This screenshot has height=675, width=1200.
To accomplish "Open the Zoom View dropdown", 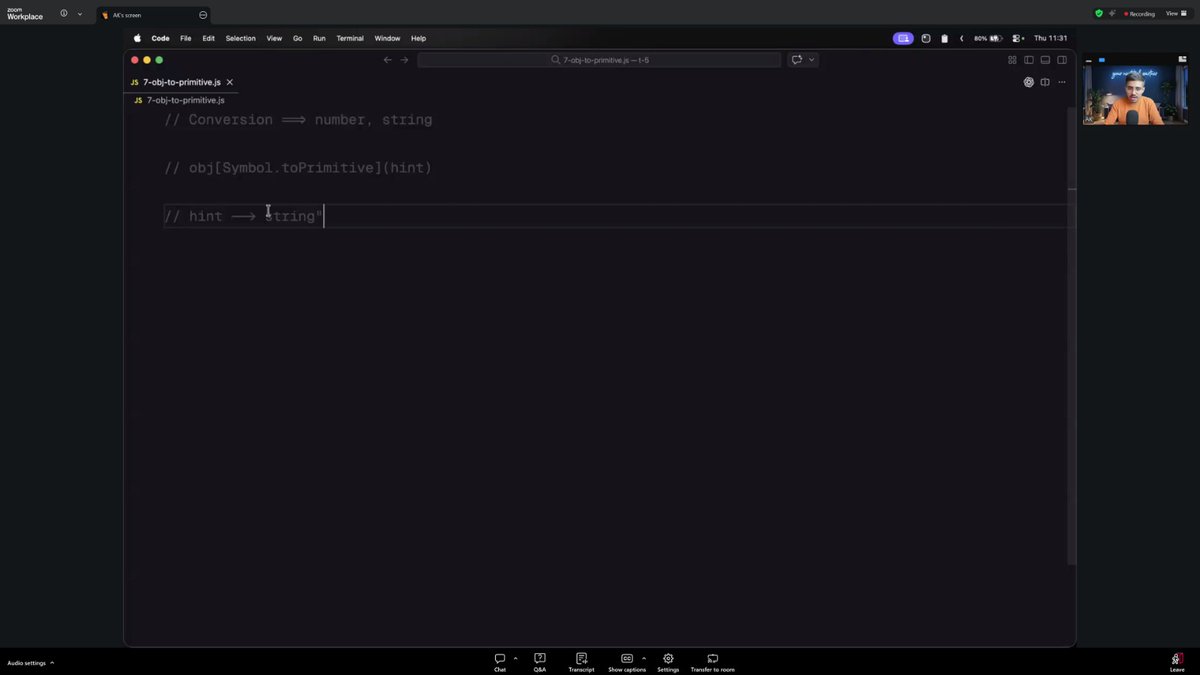I will point(1174,14).
